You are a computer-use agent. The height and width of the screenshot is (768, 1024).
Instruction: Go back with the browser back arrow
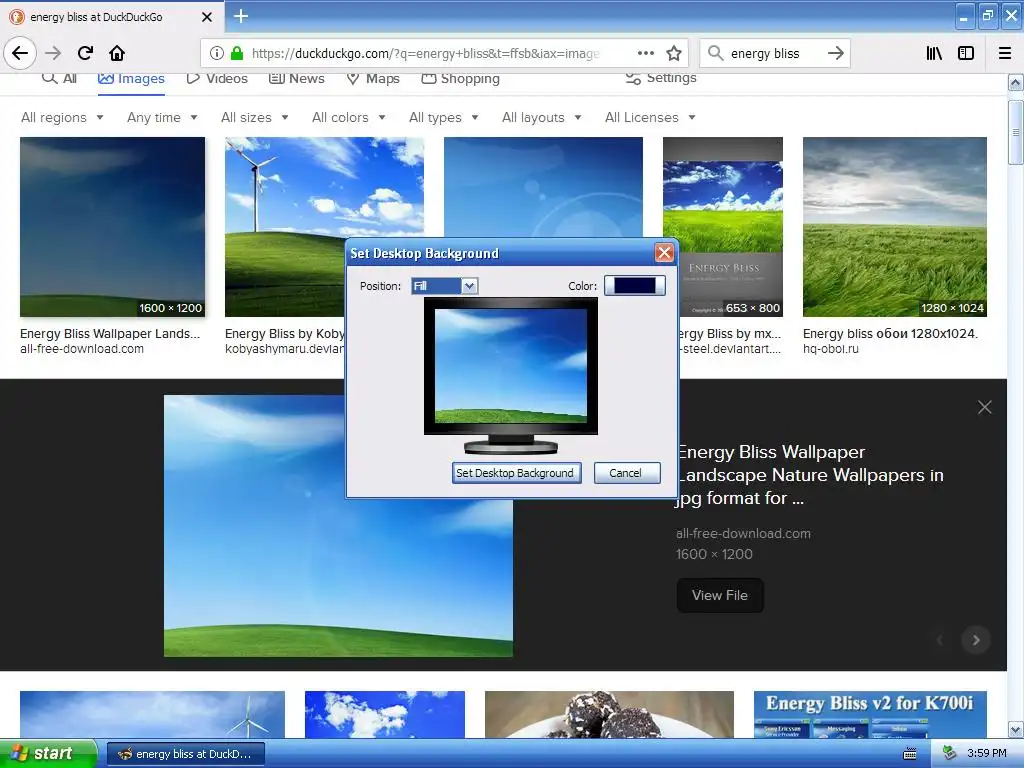coord(20,53)
